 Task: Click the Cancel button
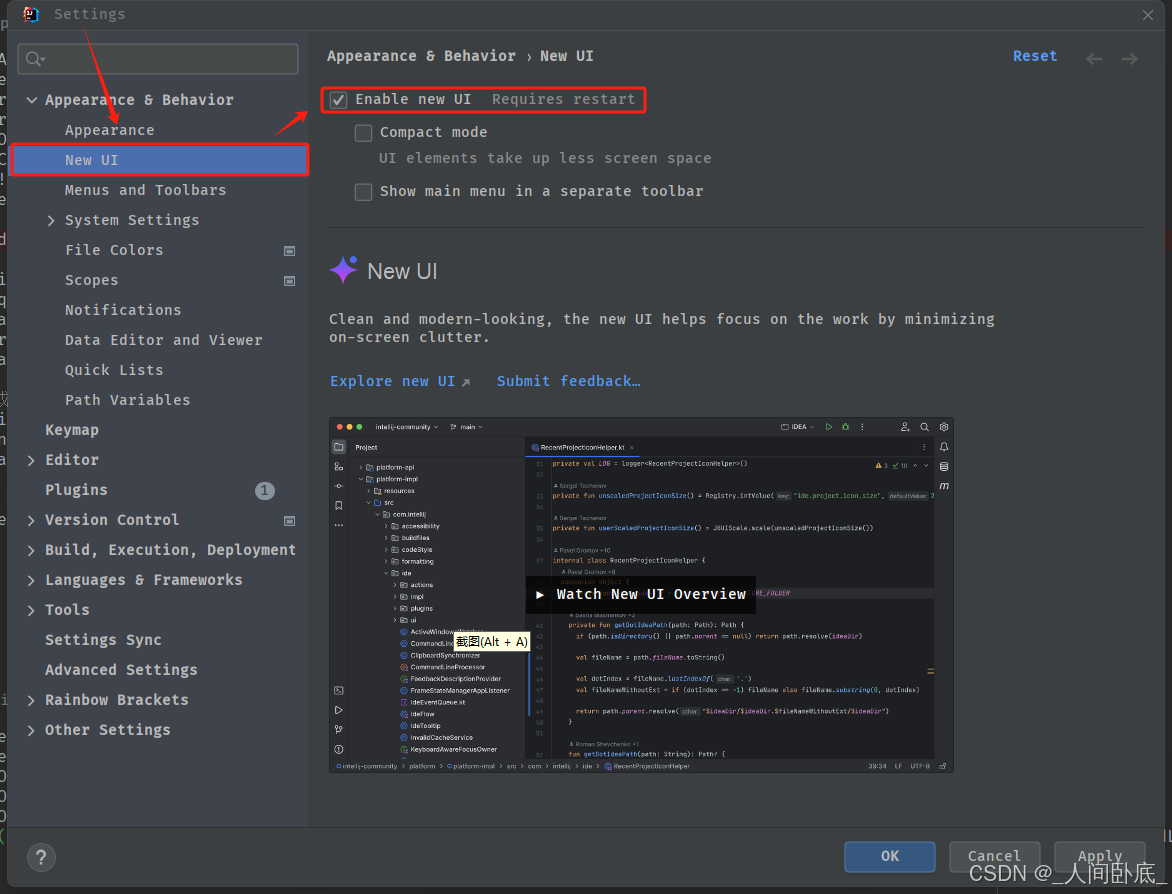pos(994,857)
